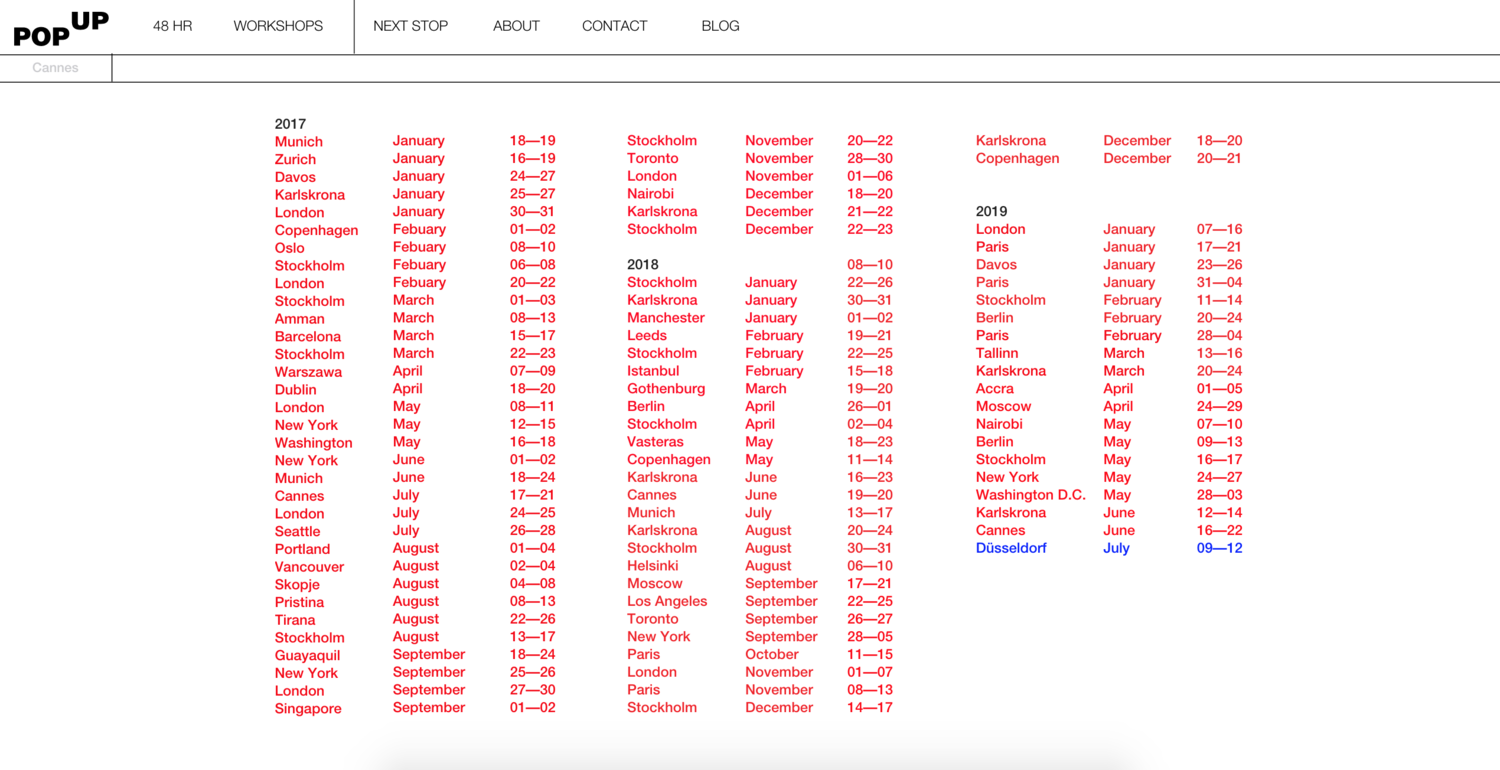Click Accra April 01—05 entry

click(x=1109, y=389)
